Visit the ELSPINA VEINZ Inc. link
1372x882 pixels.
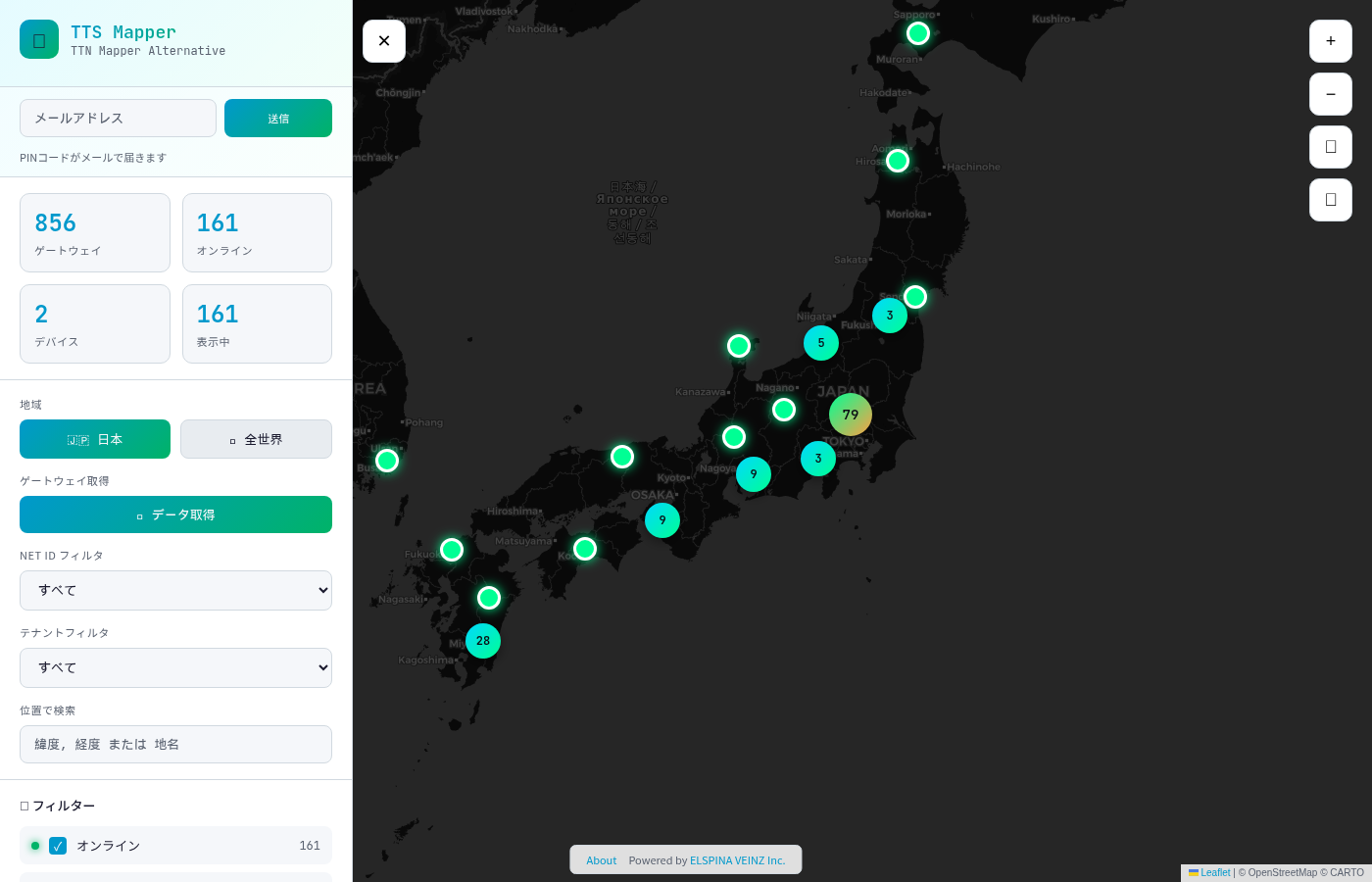737,860
